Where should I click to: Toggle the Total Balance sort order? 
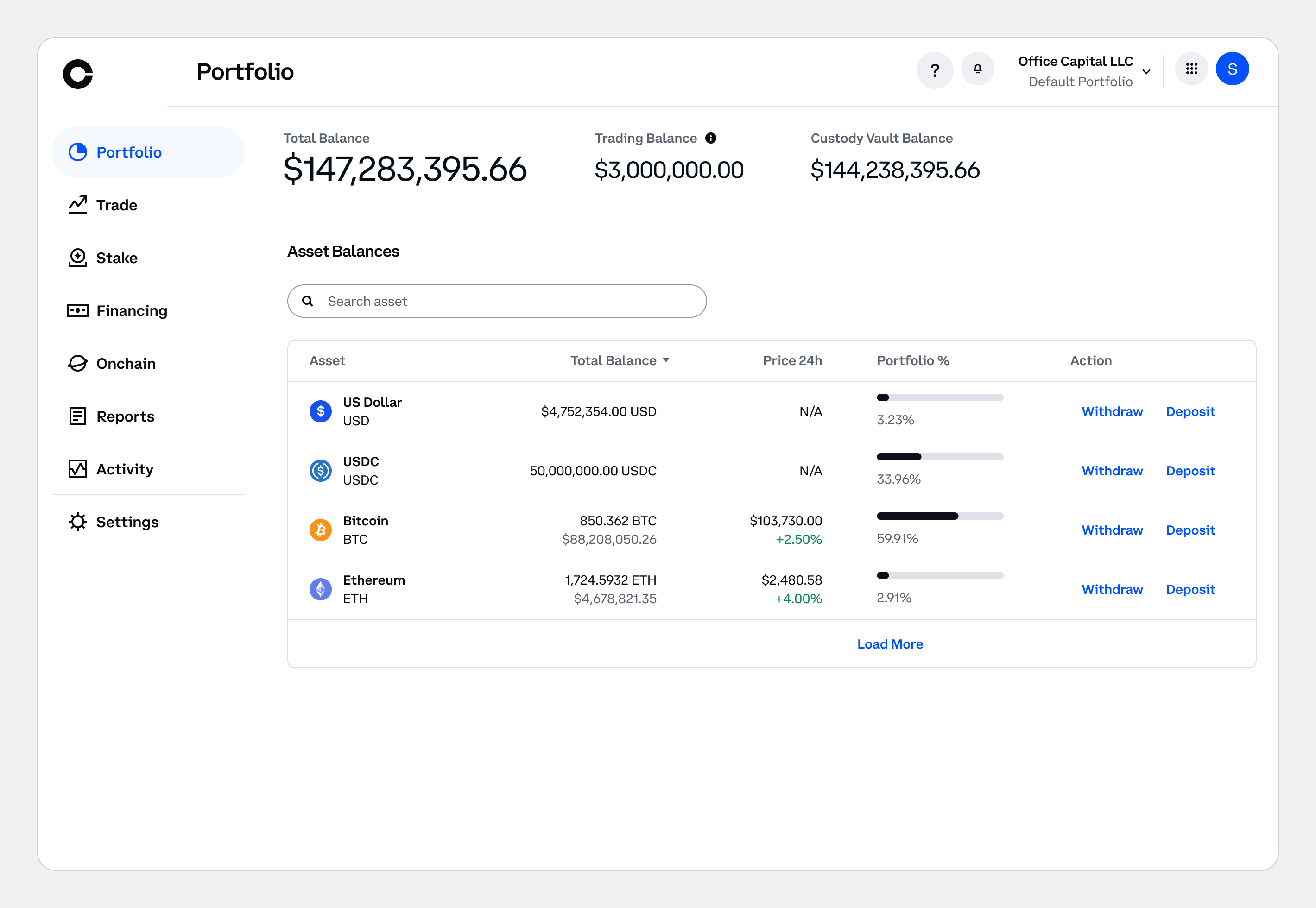click(x=620, y=360)
